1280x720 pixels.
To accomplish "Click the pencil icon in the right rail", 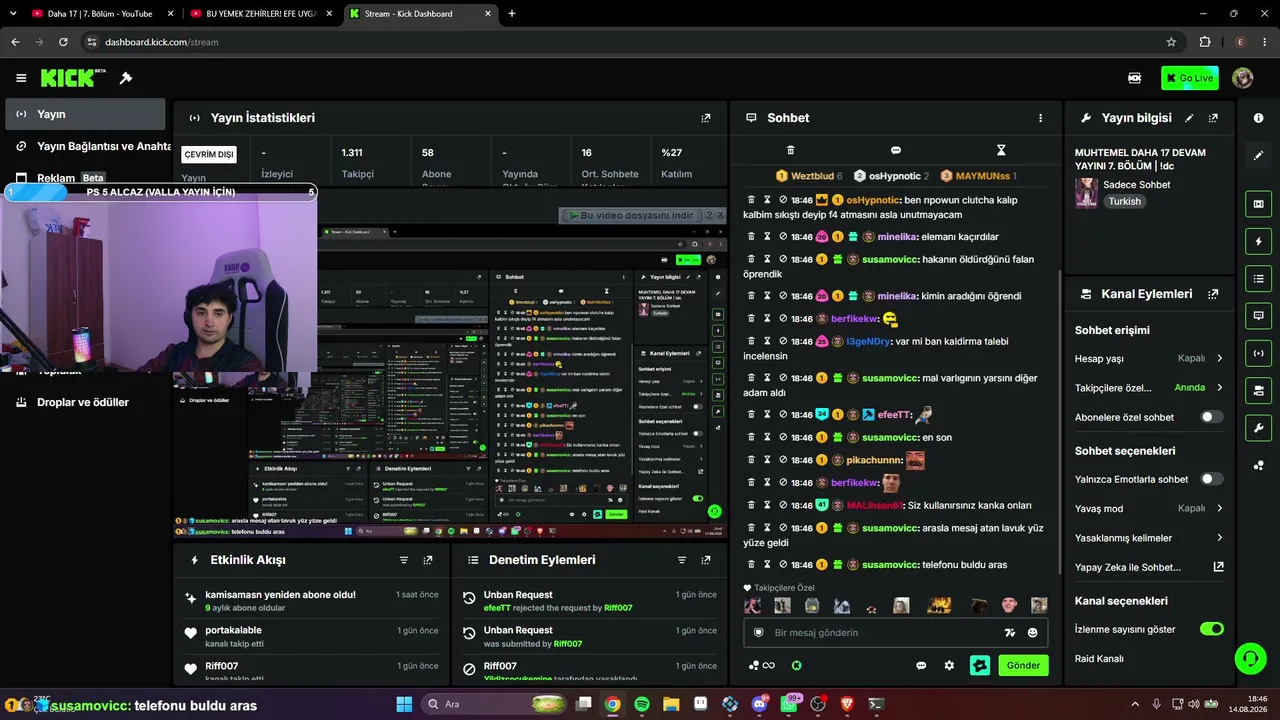I will click(1258, 156).
